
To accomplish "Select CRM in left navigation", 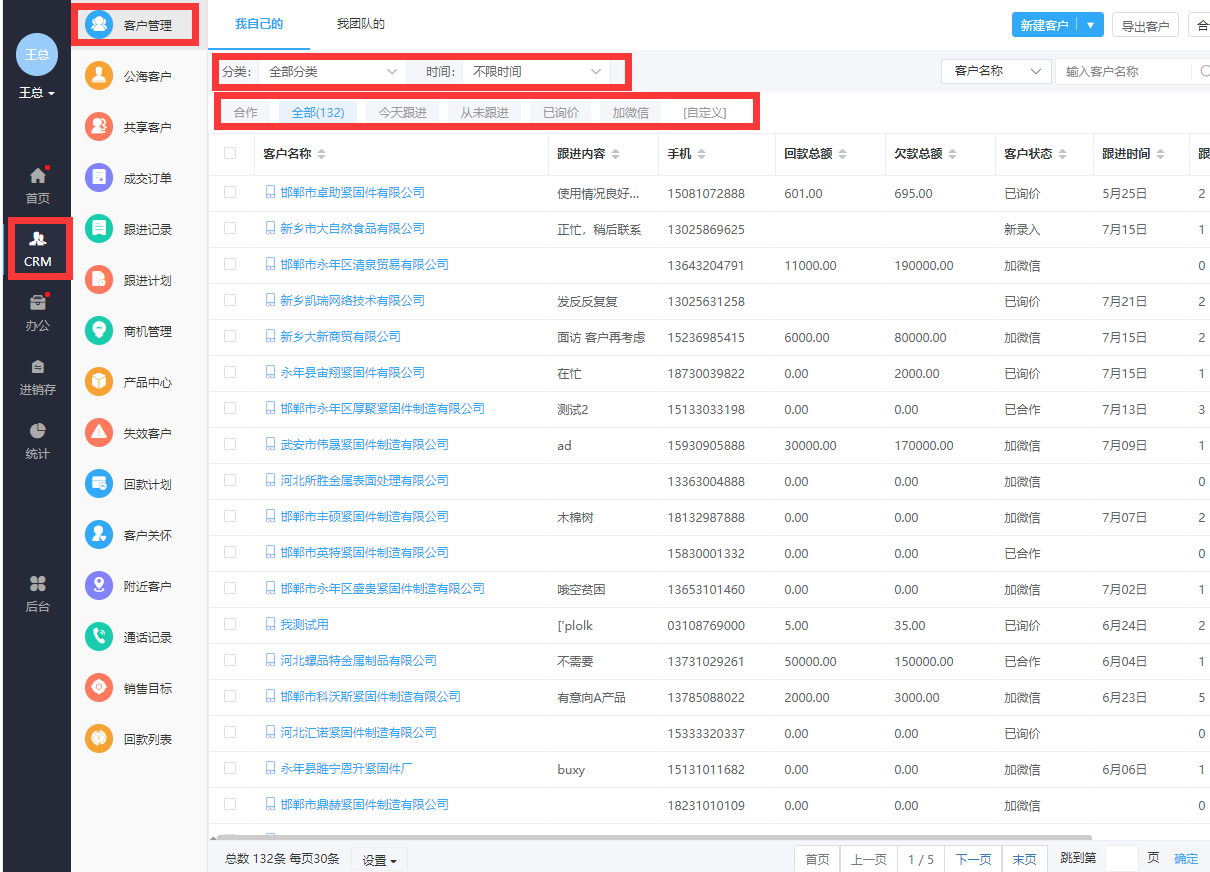I will click(38, 248).
